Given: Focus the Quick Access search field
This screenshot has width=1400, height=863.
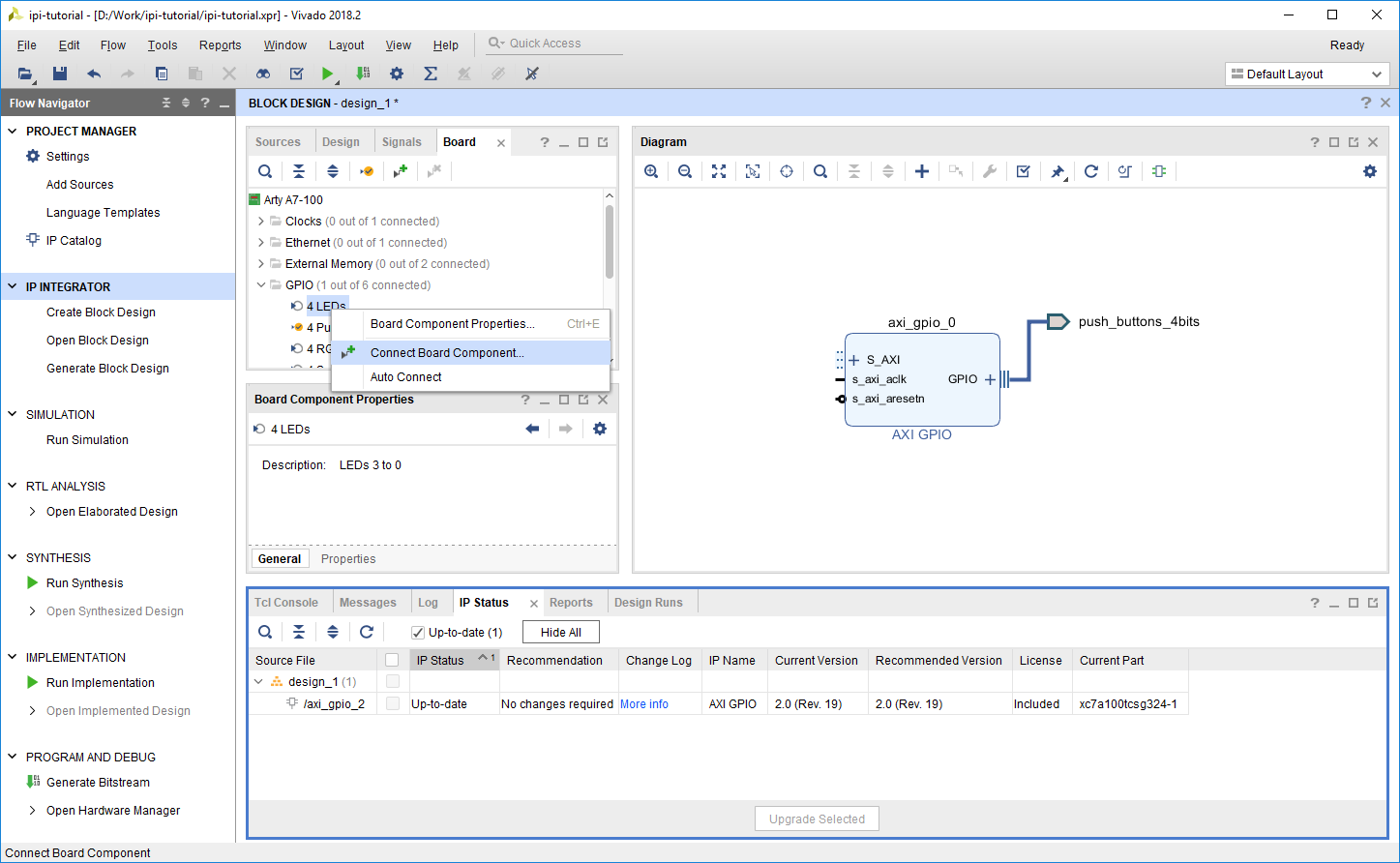Looking at the screenshot, I should click(554, 44).
